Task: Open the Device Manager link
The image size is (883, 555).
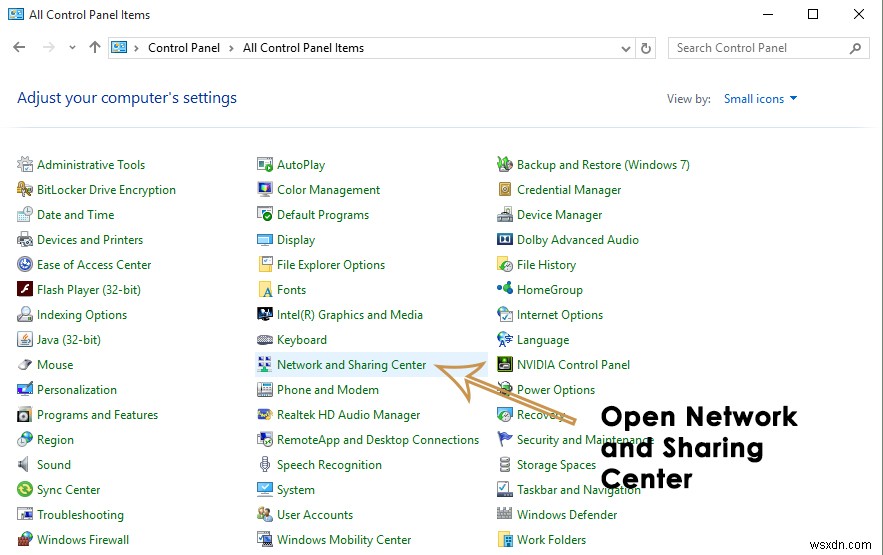Action: [x=559, y=215]
